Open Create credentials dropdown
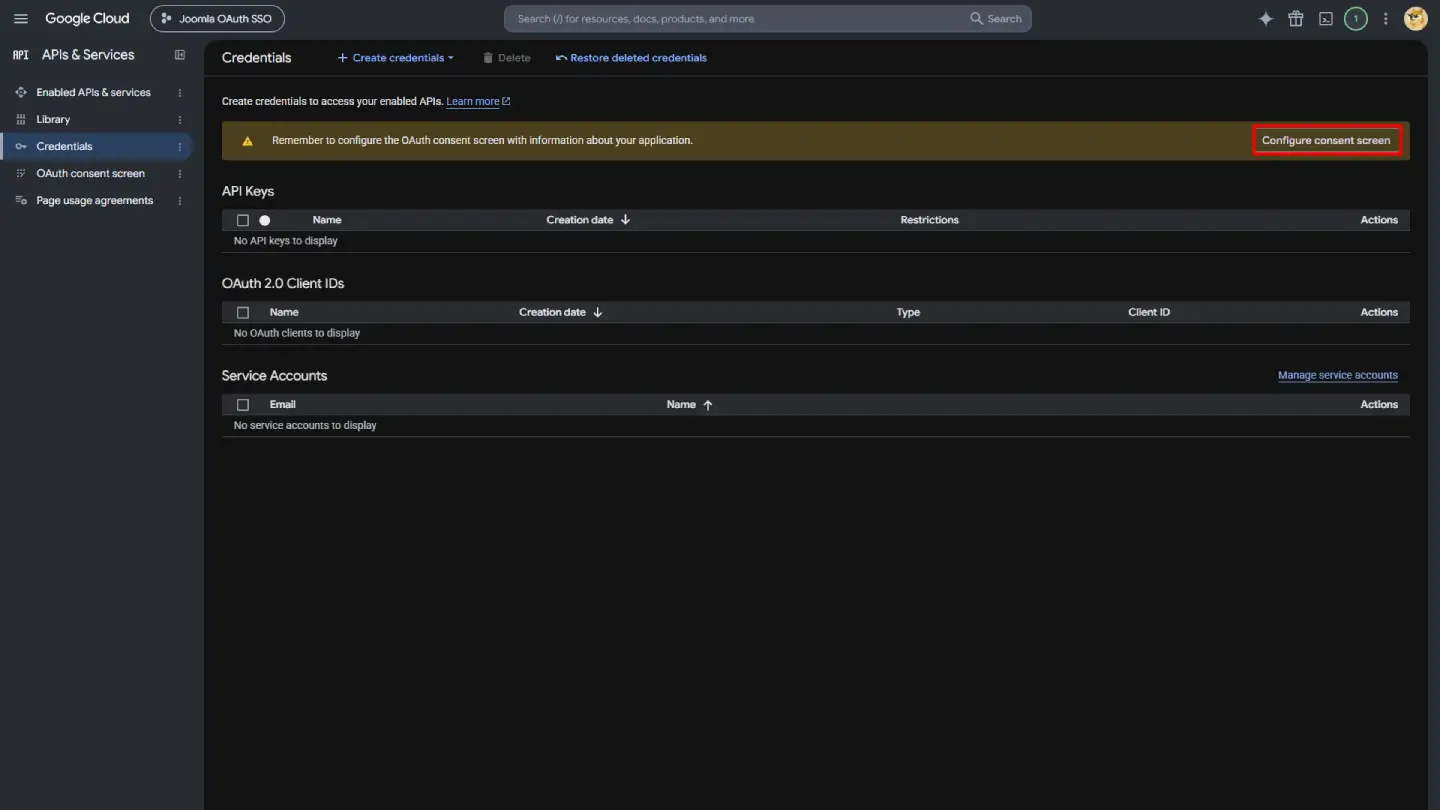Screen dimensions: 1440x810 (x=396, y=58)
